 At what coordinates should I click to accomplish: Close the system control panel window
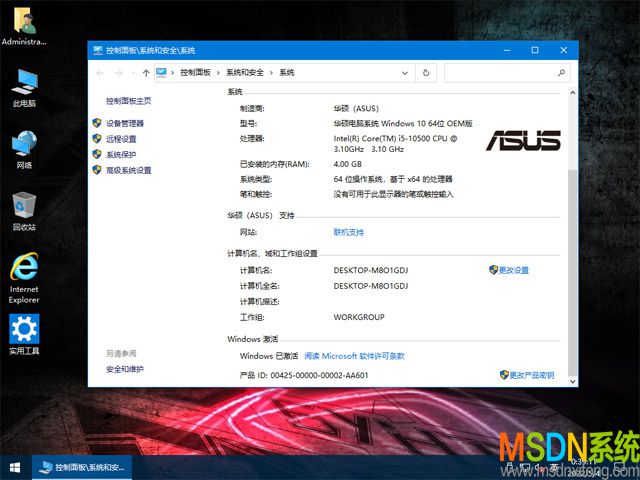564,50
